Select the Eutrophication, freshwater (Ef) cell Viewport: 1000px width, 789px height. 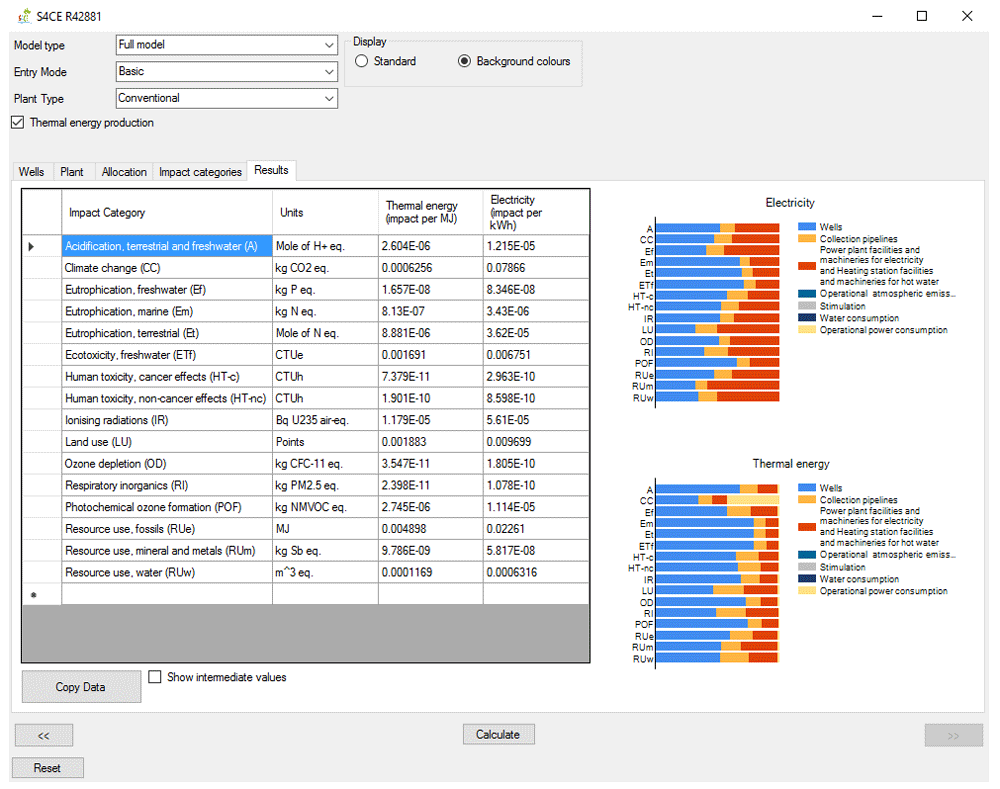pyautogui.click(x=166, y=290)
